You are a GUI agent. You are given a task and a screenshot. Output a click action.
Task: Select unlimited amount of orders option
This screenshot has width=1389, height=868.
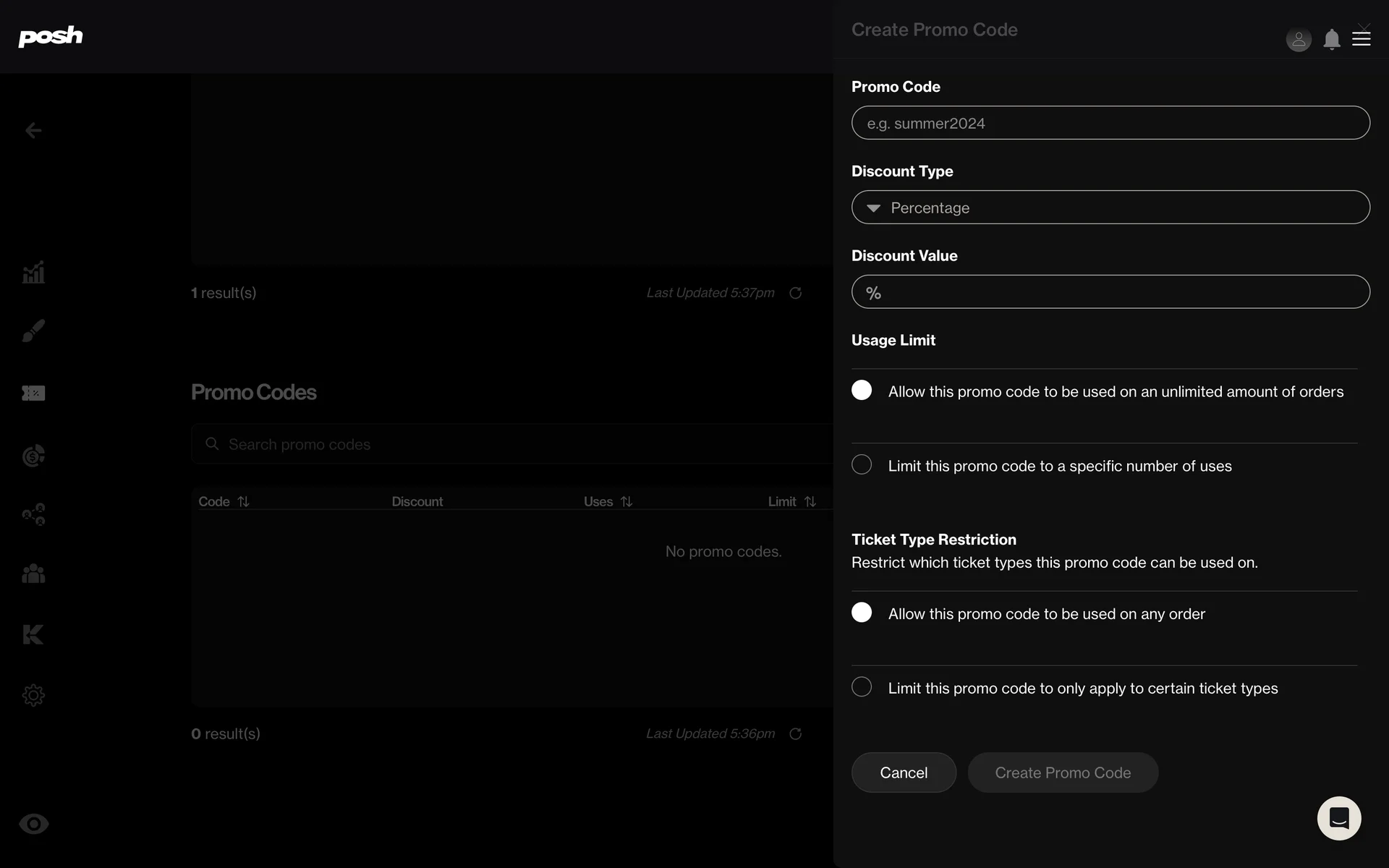(862, 391)
